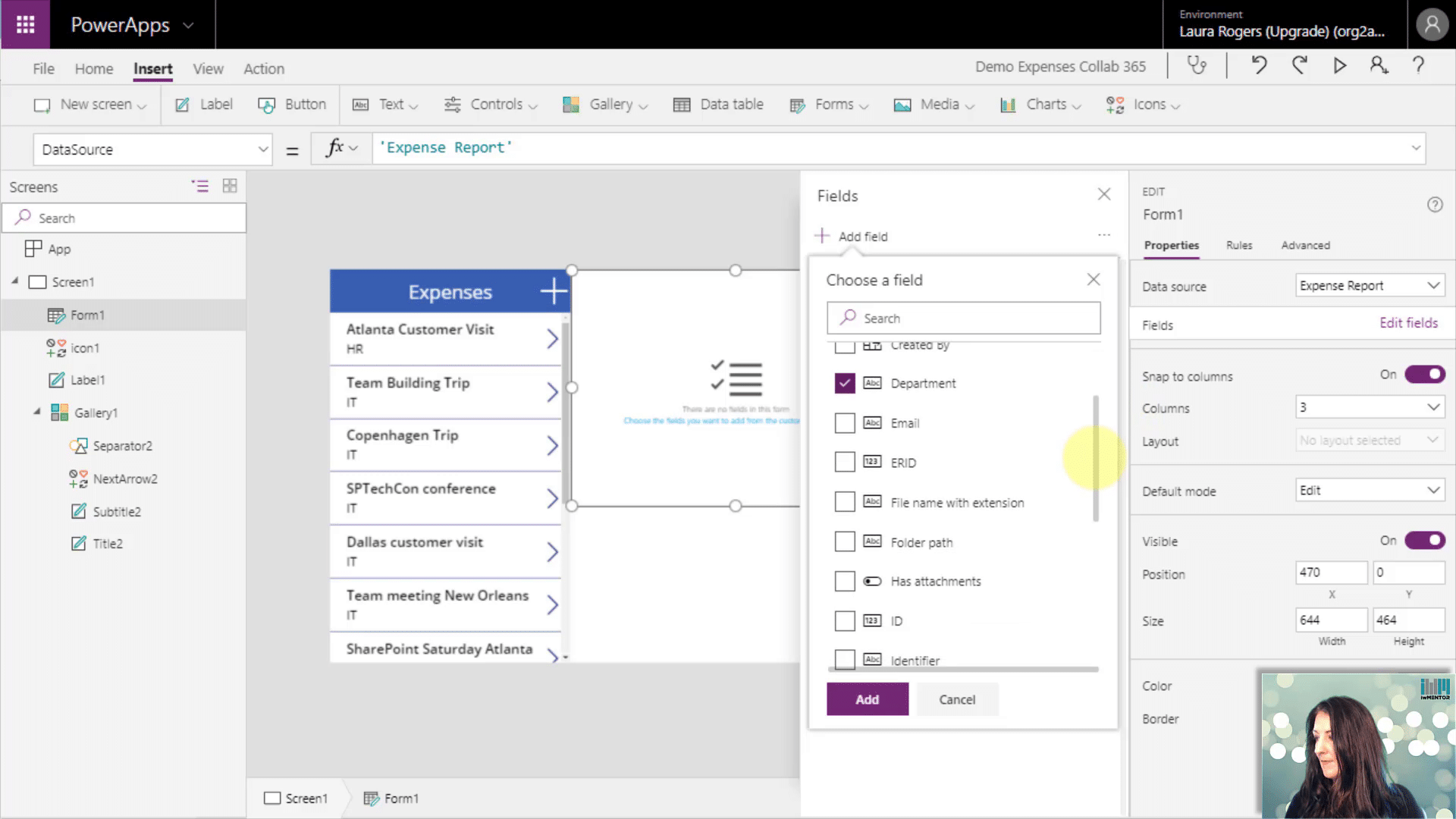The height and width of the screenshot is (819, 1456).
Task: Open the Help question mark
Action: (1418, 66)
